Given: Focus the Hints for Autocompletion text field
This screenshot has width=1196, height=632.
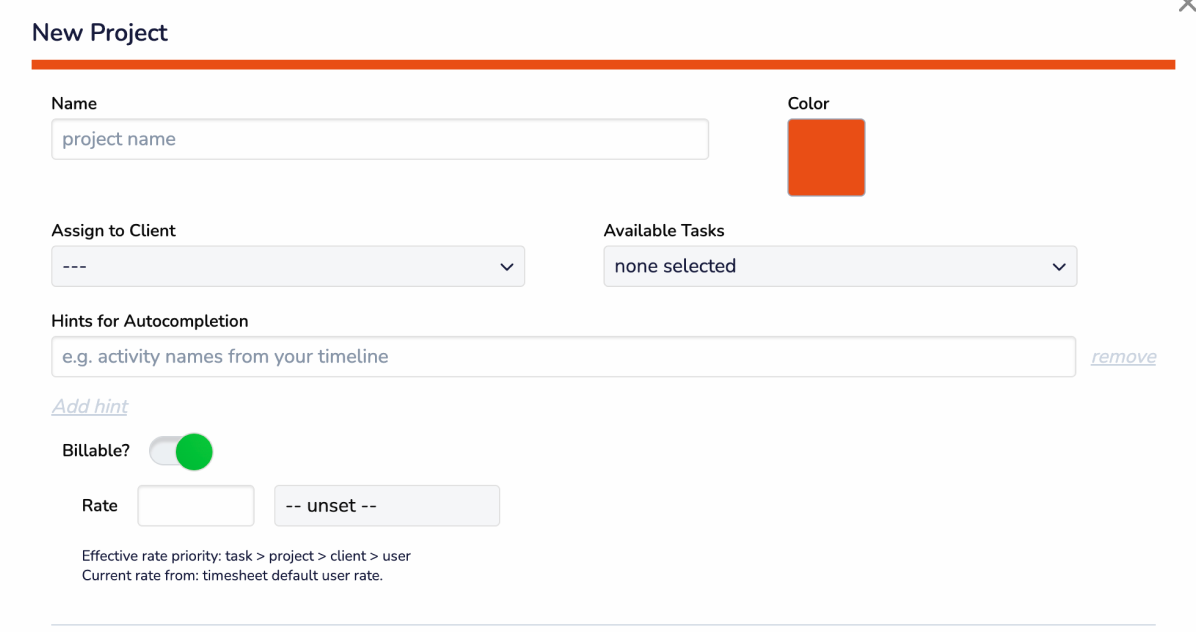Looking at the screenshot, I should 563,357.
